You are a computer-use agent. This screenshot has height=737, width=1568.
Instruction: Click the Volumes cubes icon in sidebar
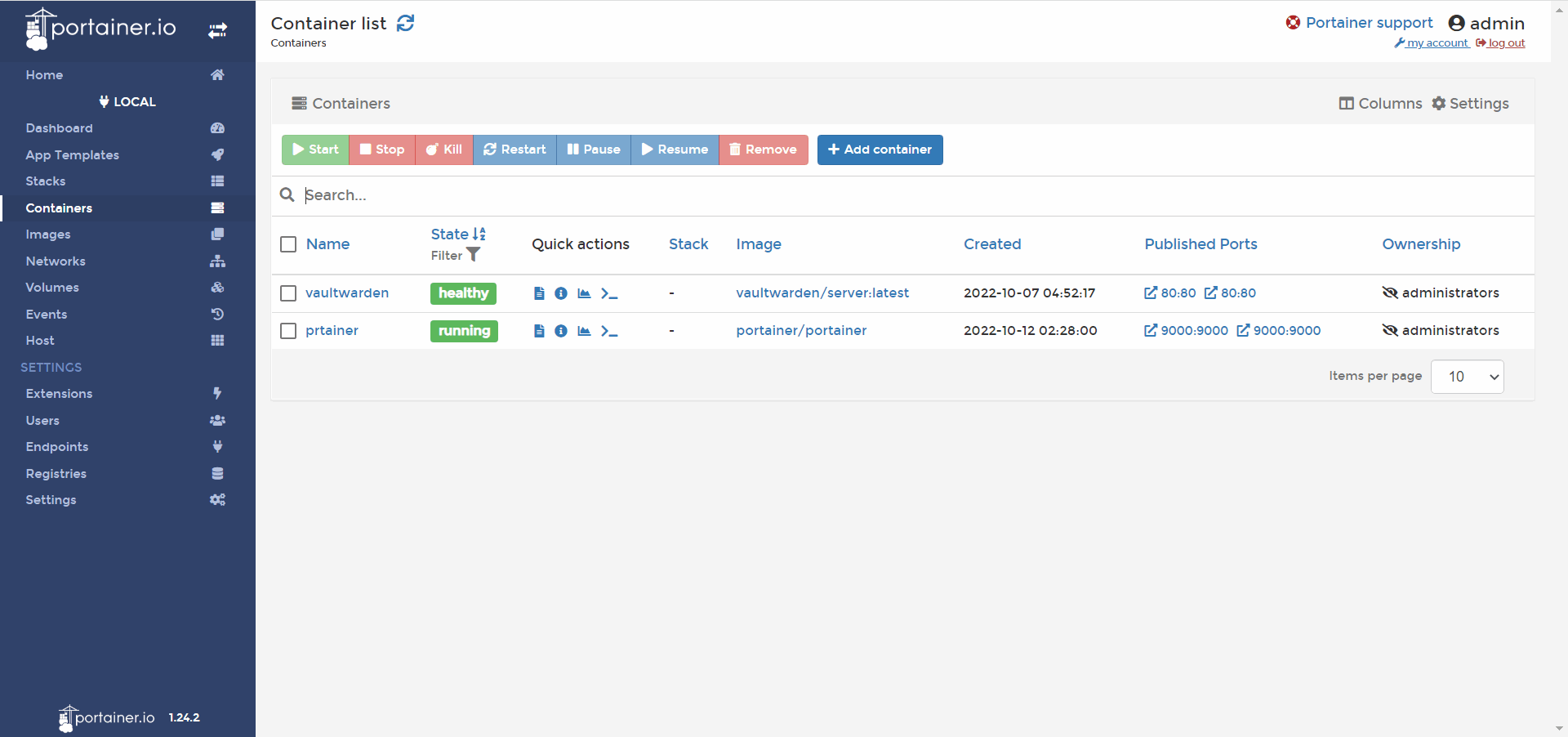pyautogui.click(x=217, y=288)
